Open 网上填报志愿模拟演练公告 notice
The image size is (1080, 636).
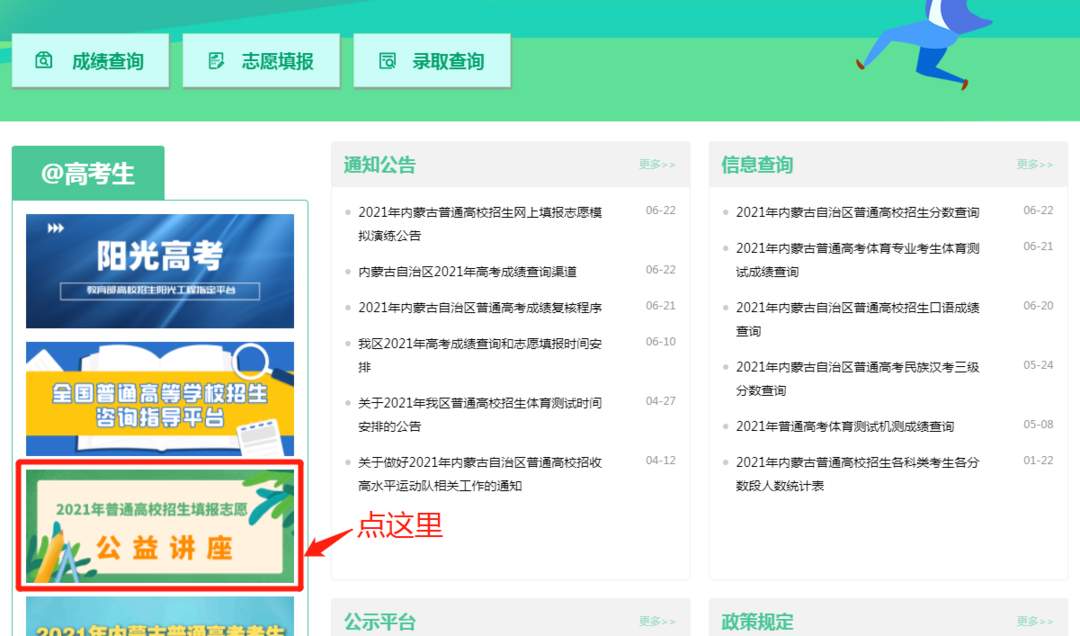tap(480, 224)
